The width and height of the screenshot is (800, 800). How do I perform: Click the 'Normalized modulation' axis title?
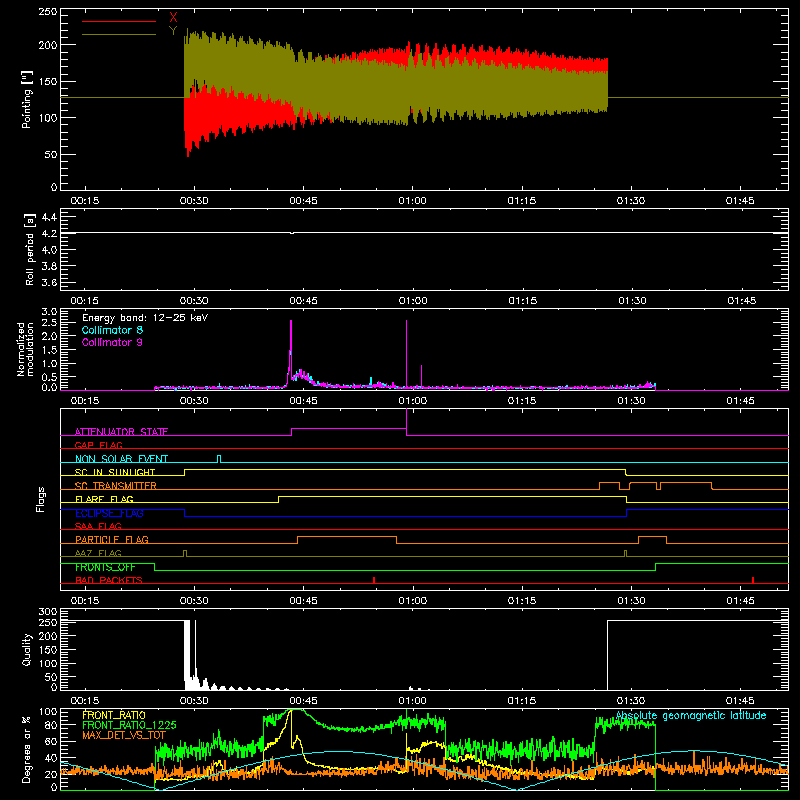click(x=25, y=349)
